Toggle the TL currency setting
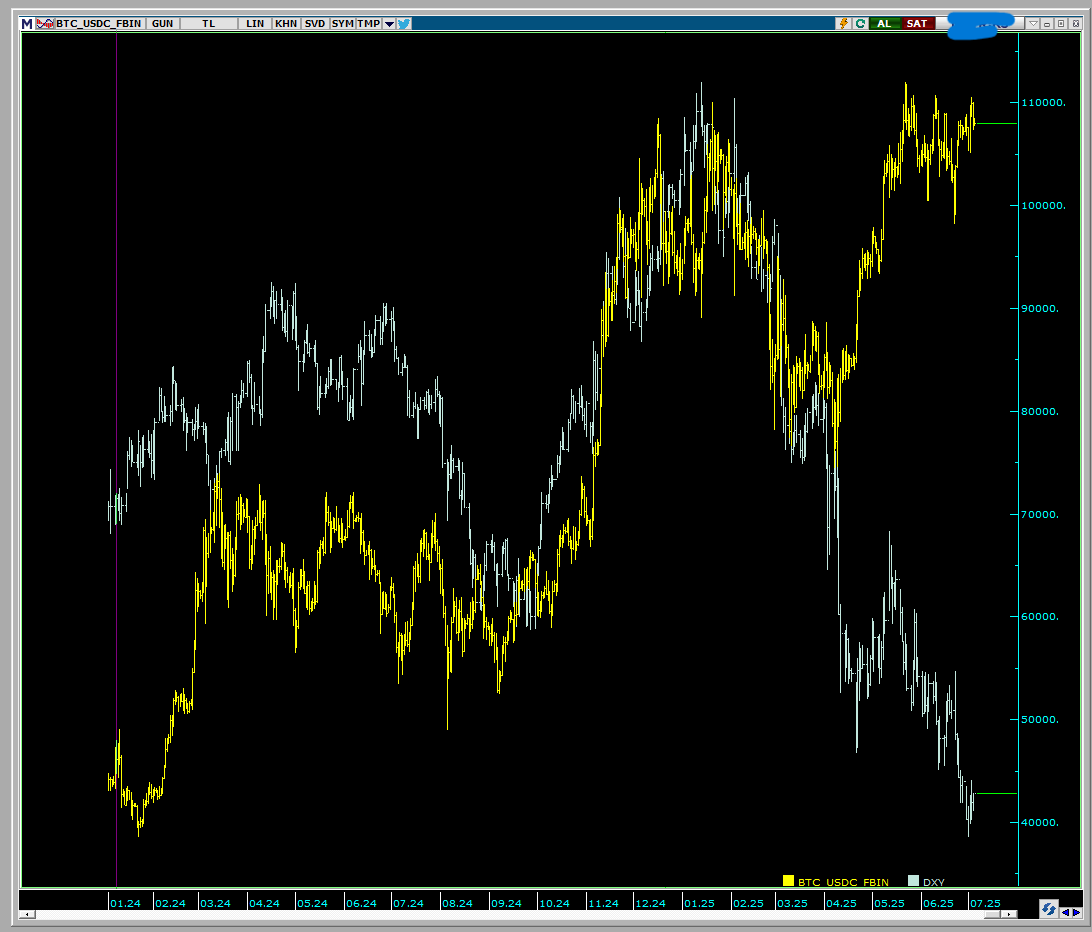 208,23
